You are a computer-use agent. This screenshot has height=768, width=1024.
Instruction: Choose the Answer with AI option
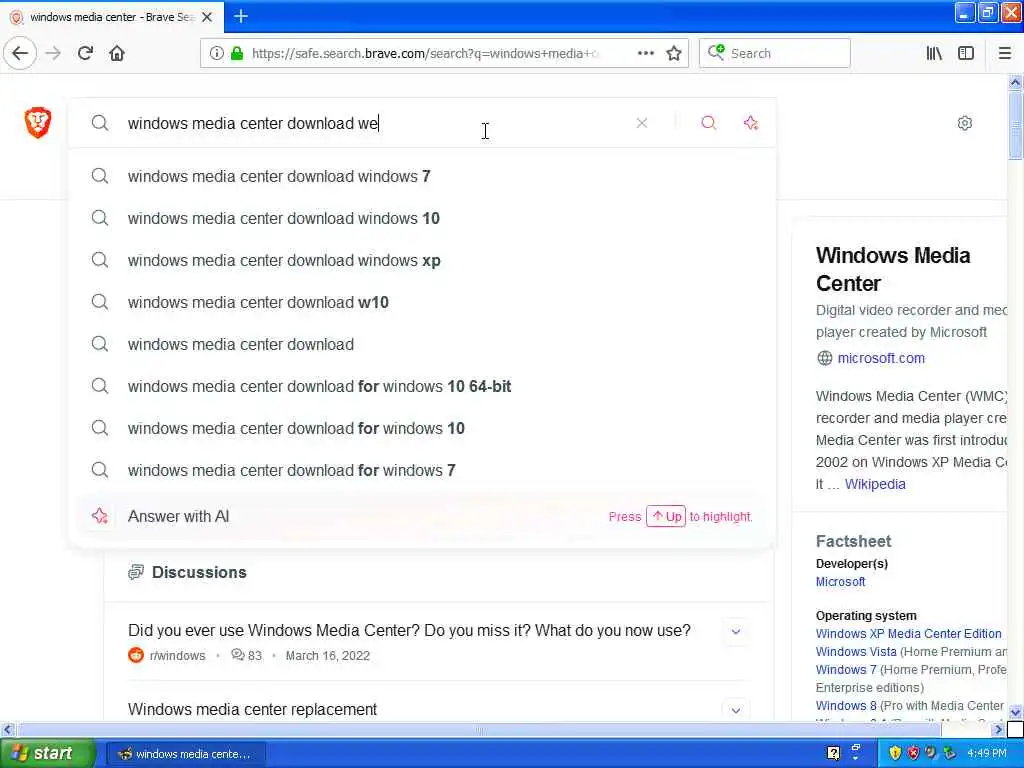coord(423,516)
